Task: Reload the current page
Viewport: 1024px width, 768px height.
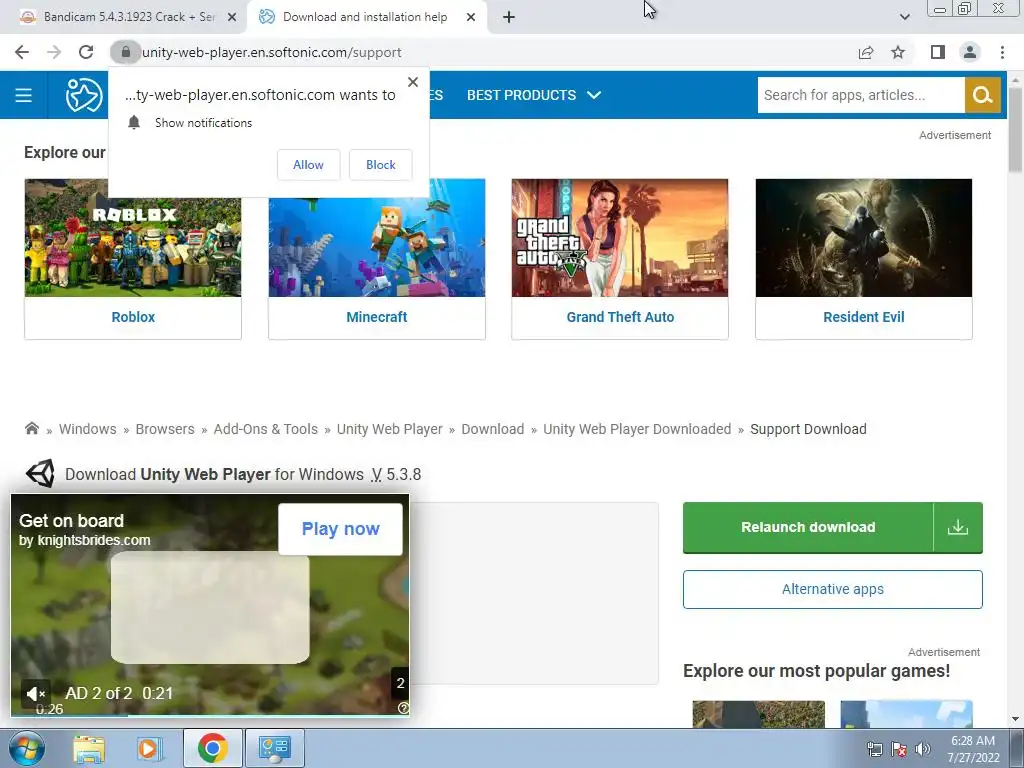Action: pos(86,52)
